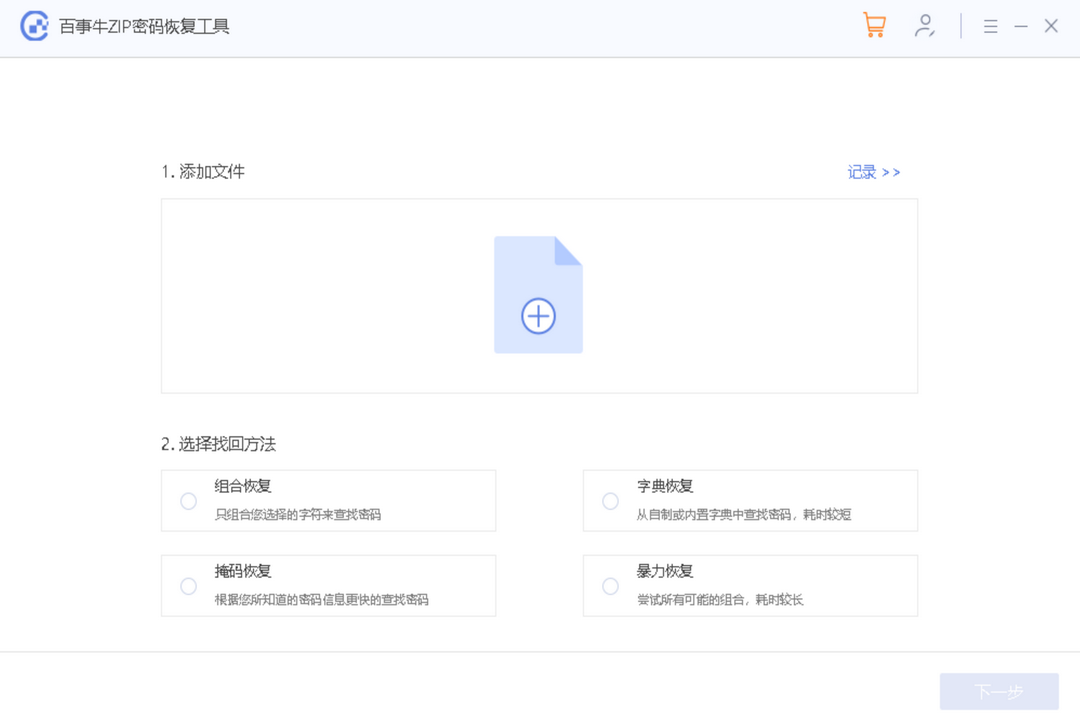Open the user account icon

[x=925, y=26]
